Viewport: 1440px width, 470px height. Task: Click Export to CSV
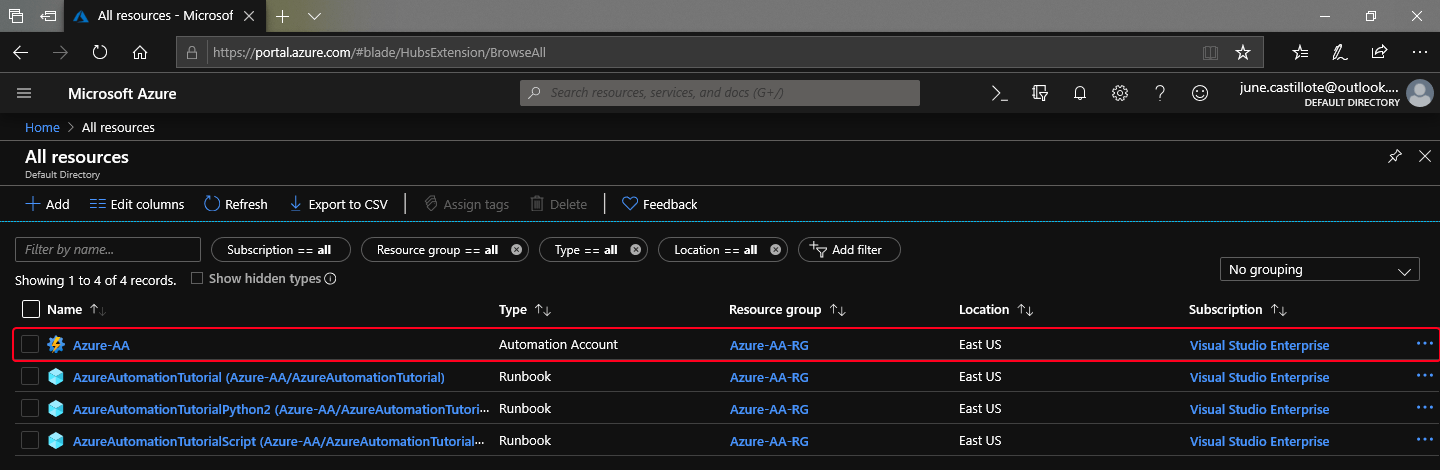338,204
